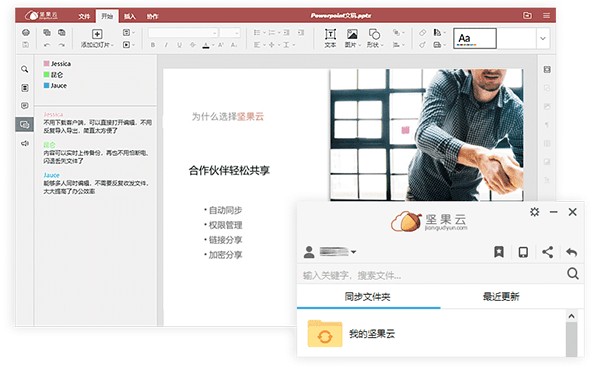Open the font name combo box
600x379 pixels.
[x=183, y=33]
